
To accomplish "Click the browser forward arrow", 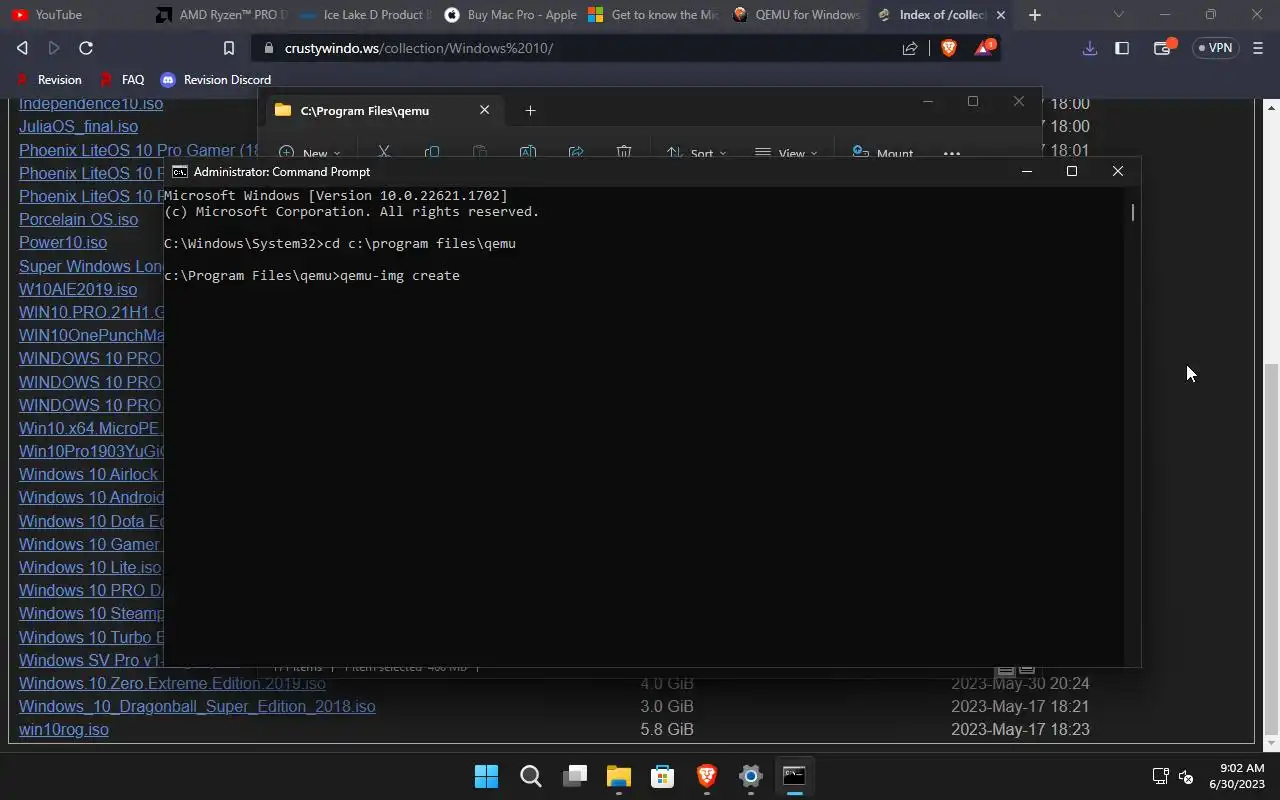I will tap(54, 48).
